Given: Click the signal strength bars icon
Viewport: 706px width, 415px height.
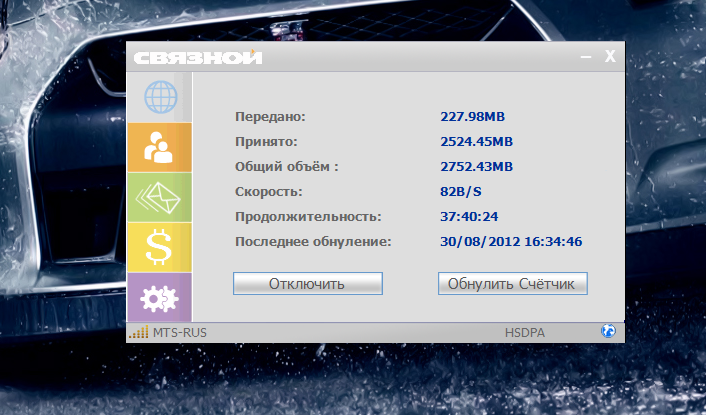Looking at the screenshot, I should 139,333.
